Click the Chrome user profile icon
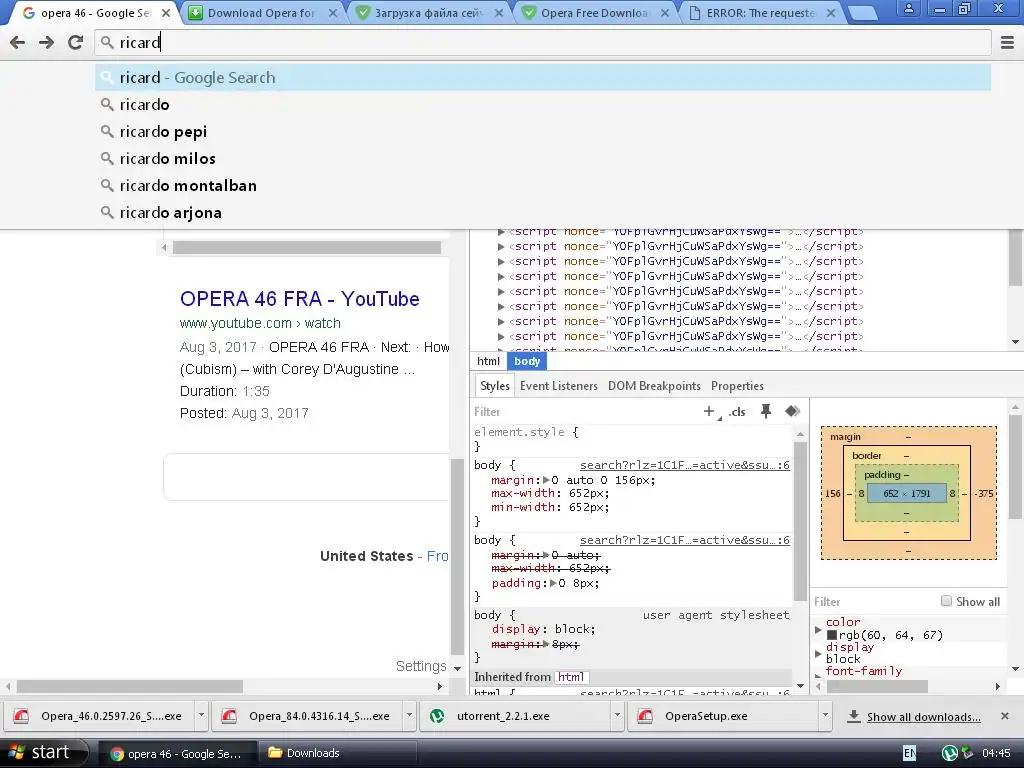This screenshot has height=768, width=1024. point(908,8)
